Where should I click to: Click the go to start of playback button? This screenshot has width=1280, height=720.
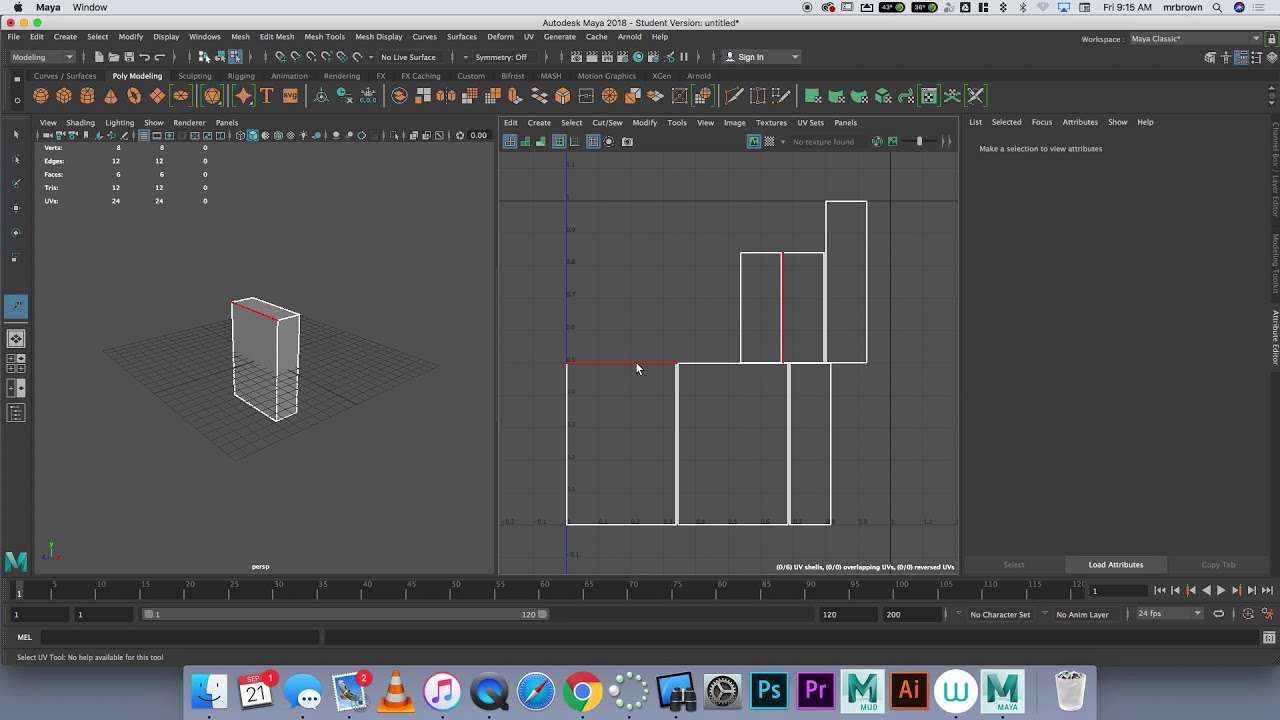(1160, 591)
